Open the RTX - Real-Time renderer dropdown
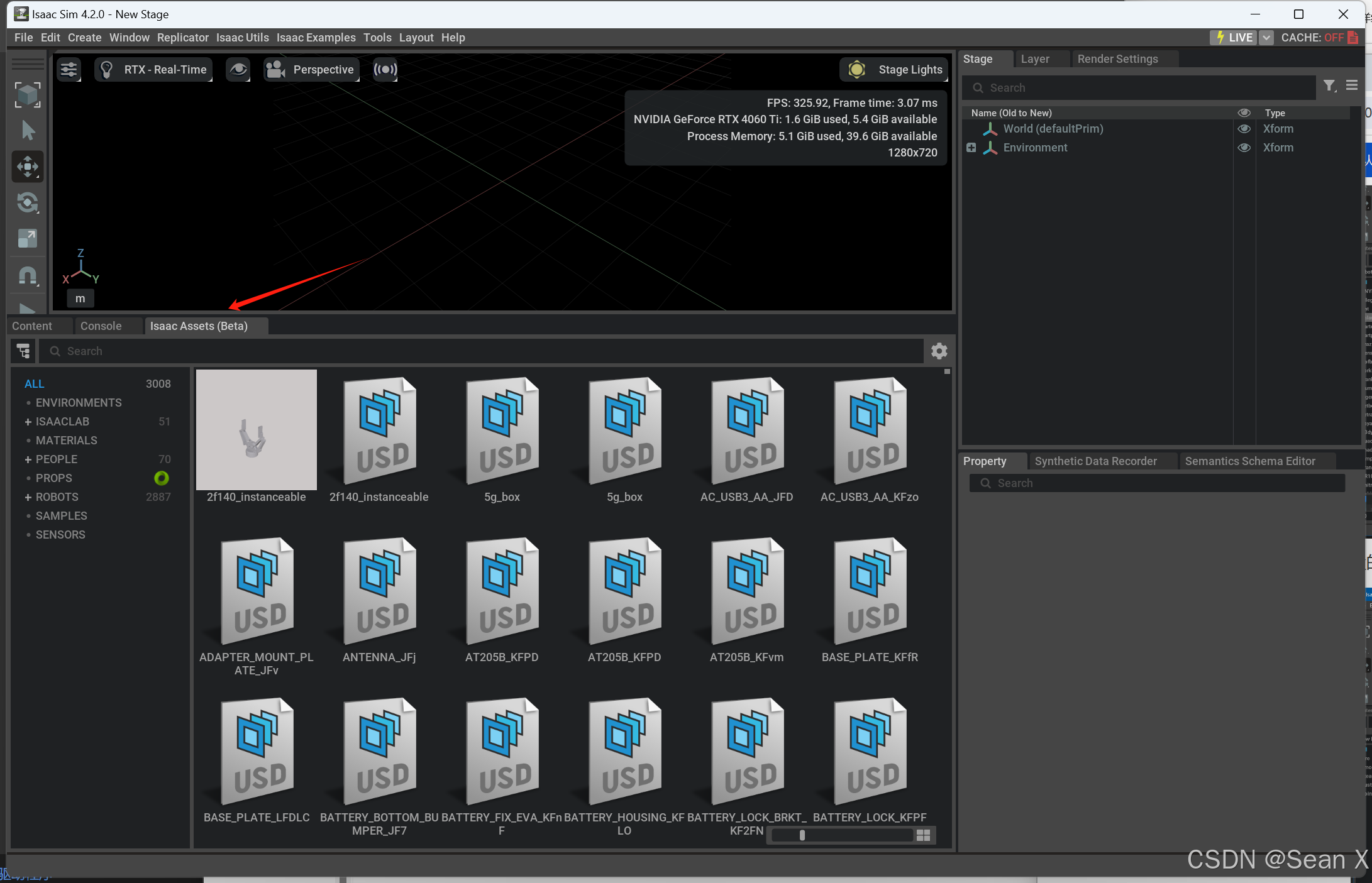1372x883 pixels. pos(155,70)
